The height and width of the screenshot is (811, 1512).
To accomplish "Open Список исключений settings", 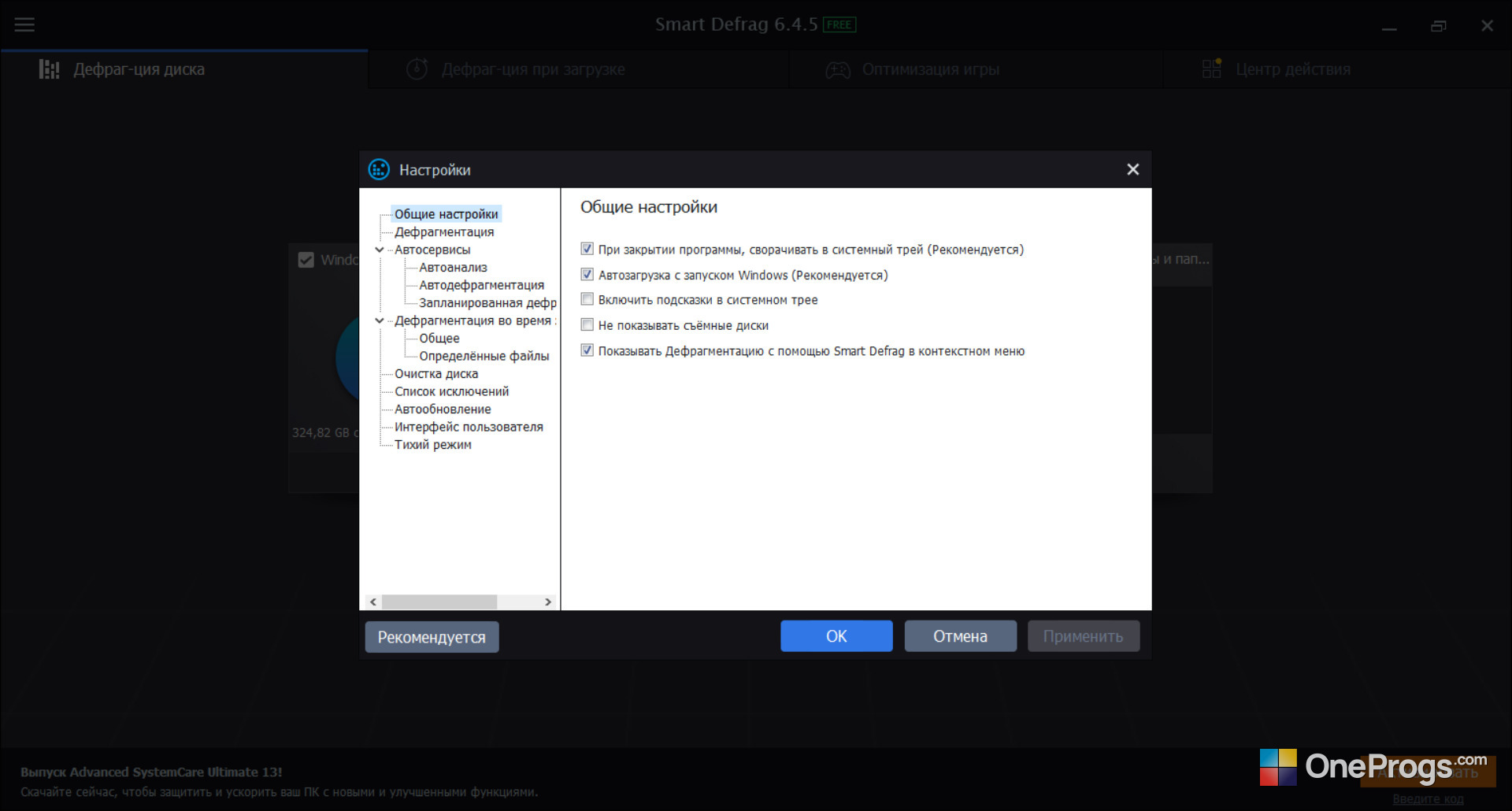I will pyautogui.click(x=451, y=391).
